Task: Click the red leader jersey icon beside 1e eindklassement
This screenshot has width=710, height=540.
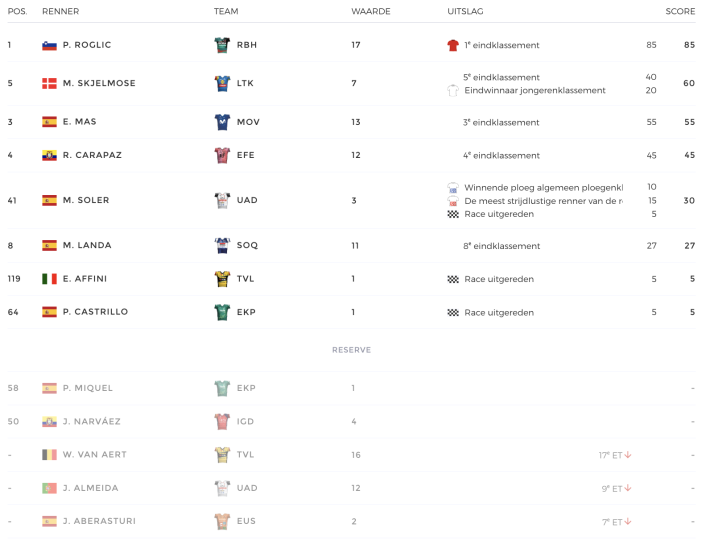Action: point(453,45)
